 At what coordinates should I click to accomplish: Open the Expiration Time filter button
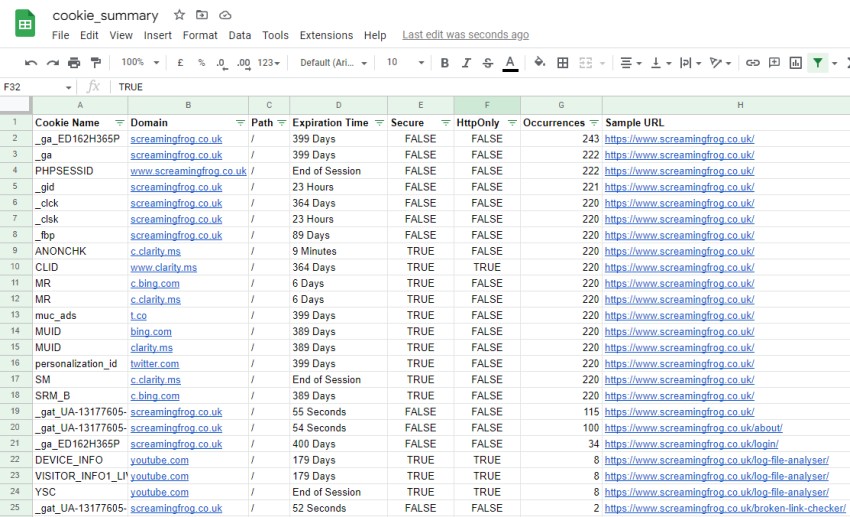tap(379, 123)
